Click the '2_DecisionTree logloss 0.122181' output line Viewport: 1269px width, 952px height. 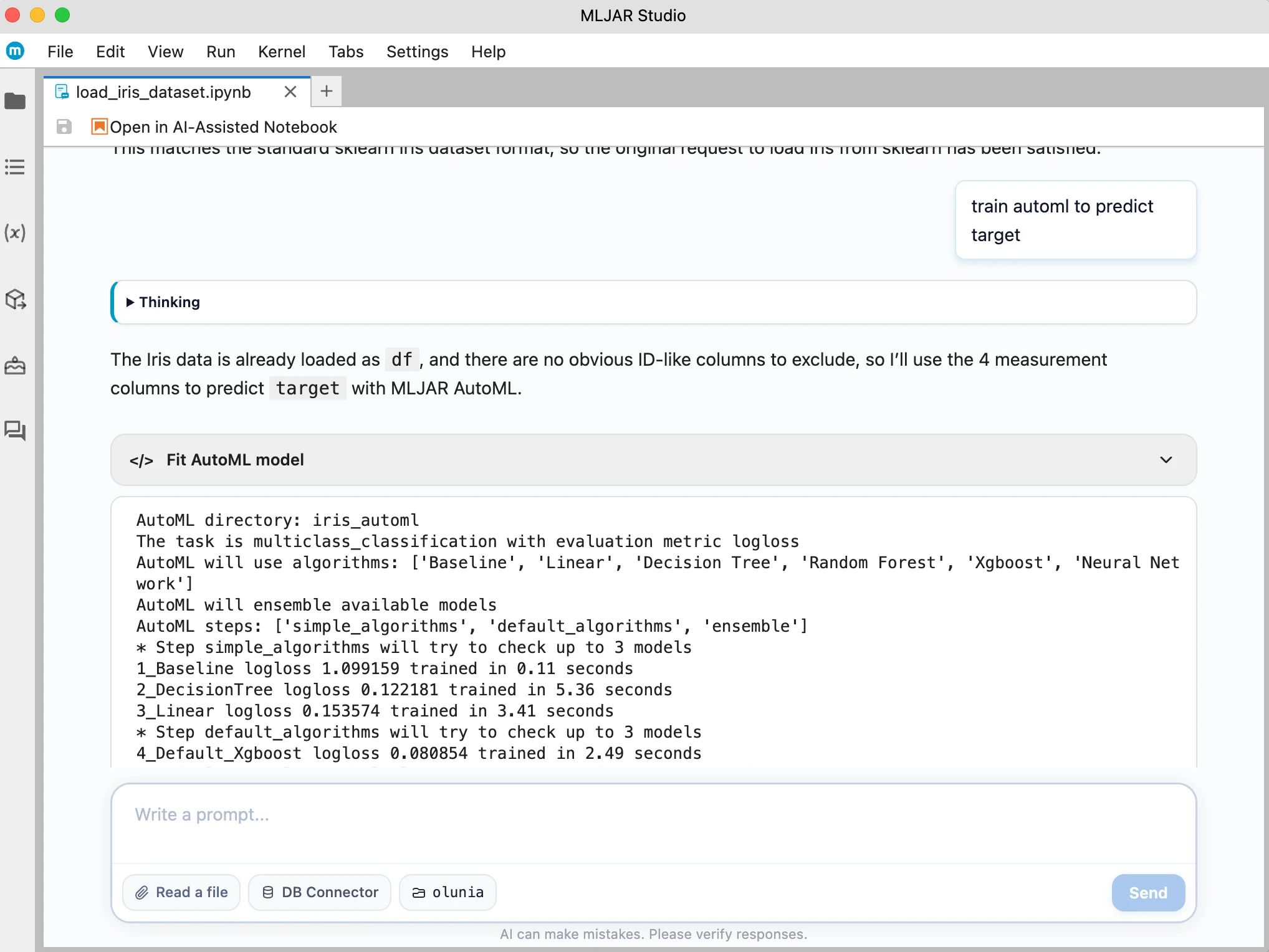[404, 690]
